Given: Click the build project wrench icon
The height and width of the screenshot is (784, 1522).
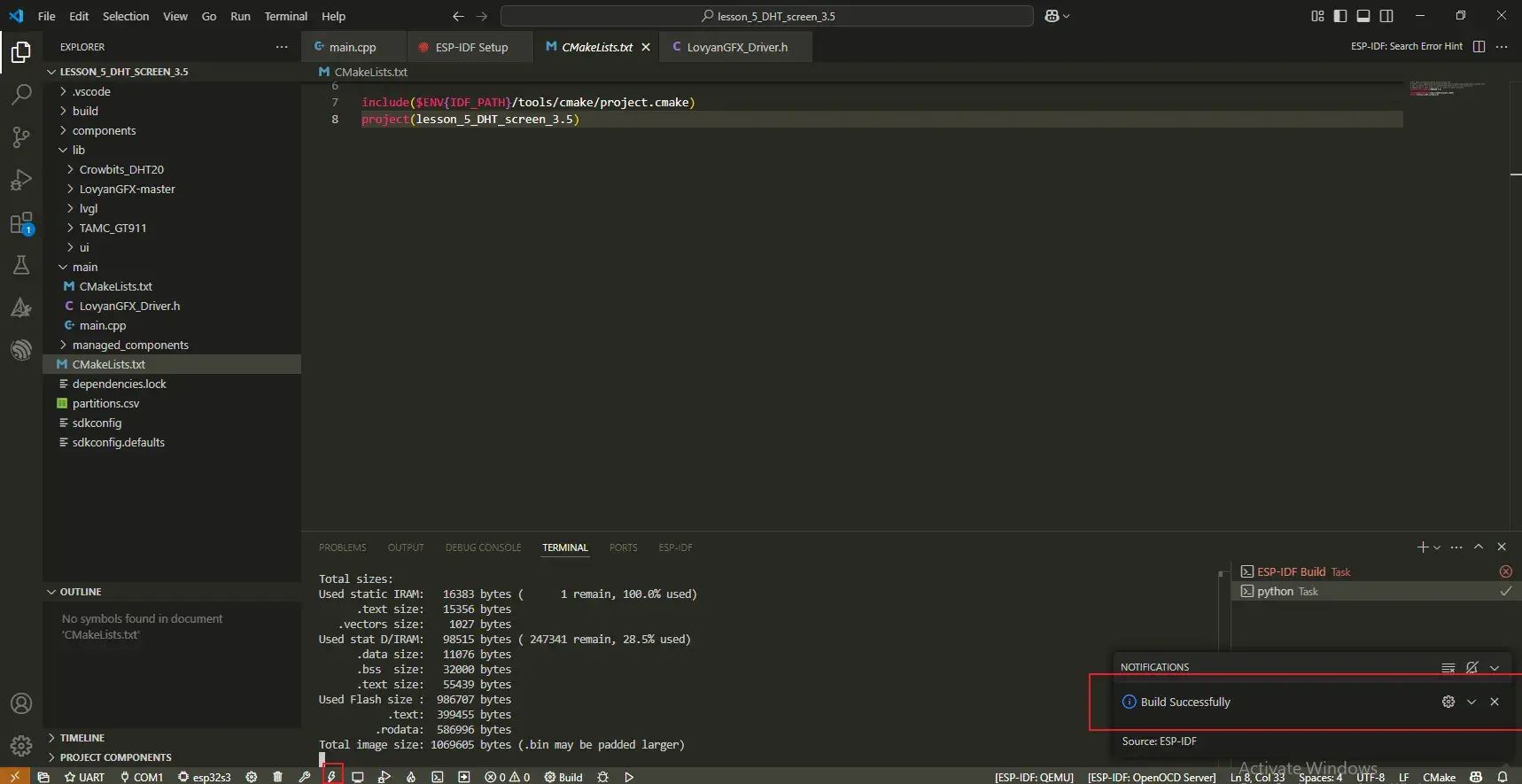Looking at the screenshot, I should pyautogui.click(x=305, y=777).
